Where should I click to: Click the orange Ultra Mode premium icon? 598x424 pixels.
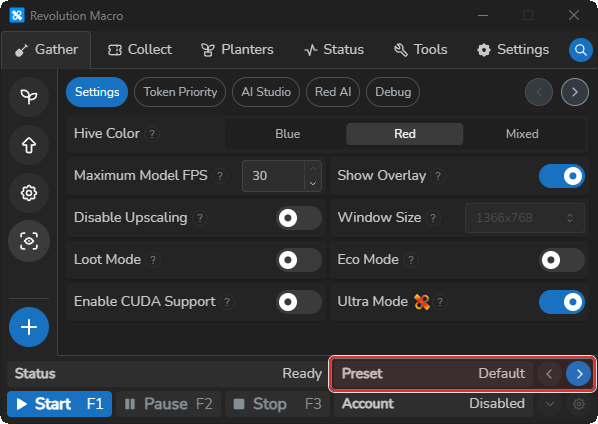pos(421,302)
